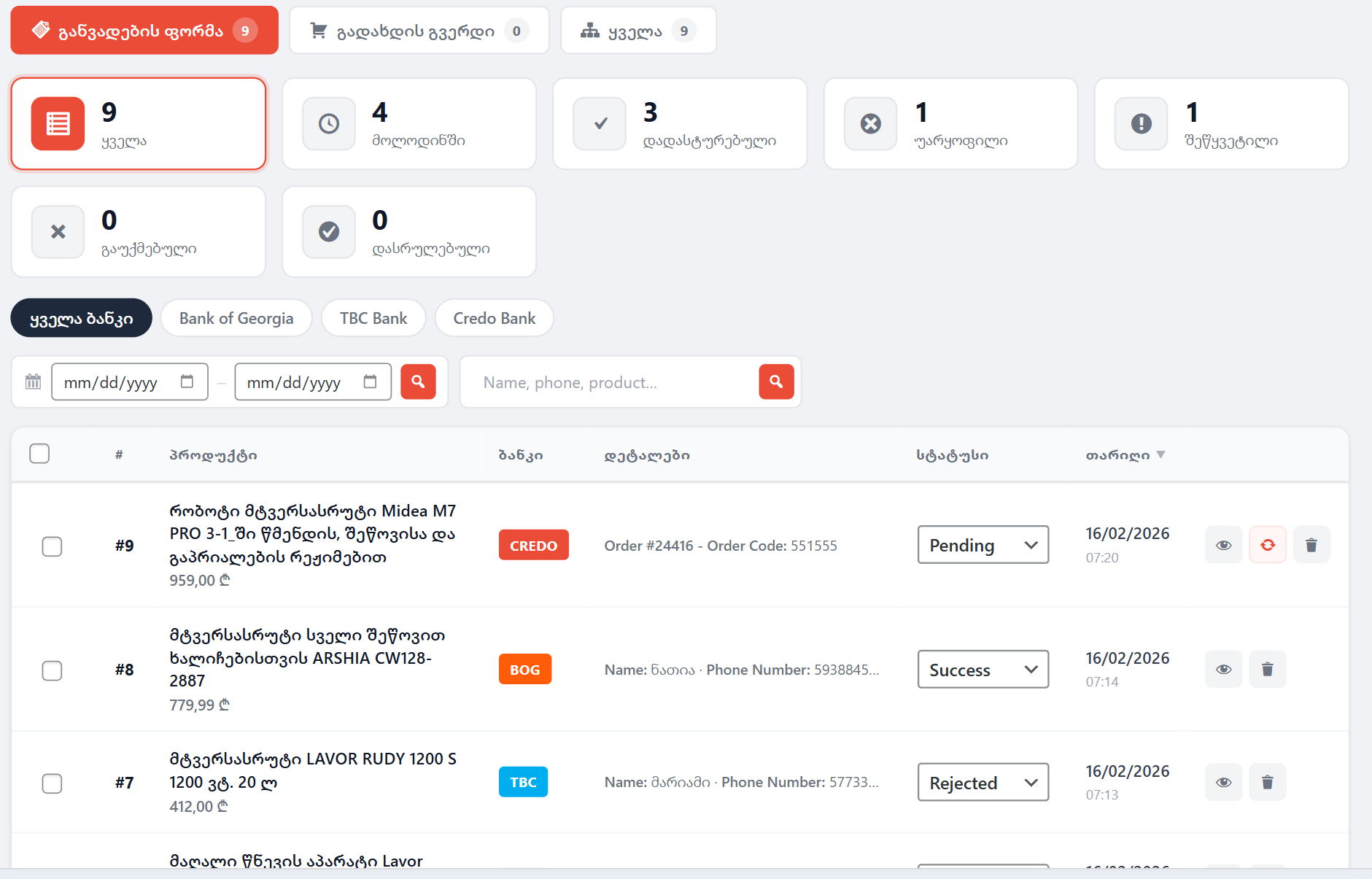Click the date range search button
Viewport: 1372px width, 879px height.
point(418,382)
